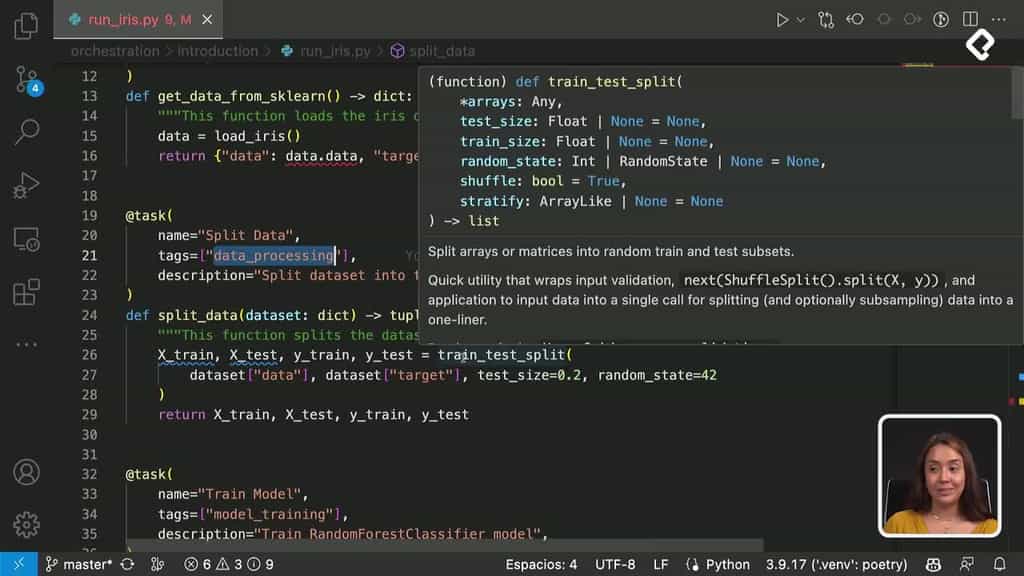Open the run button dropdown chevron
Viewport: 1024px width, 576px height.
(801, 18)
